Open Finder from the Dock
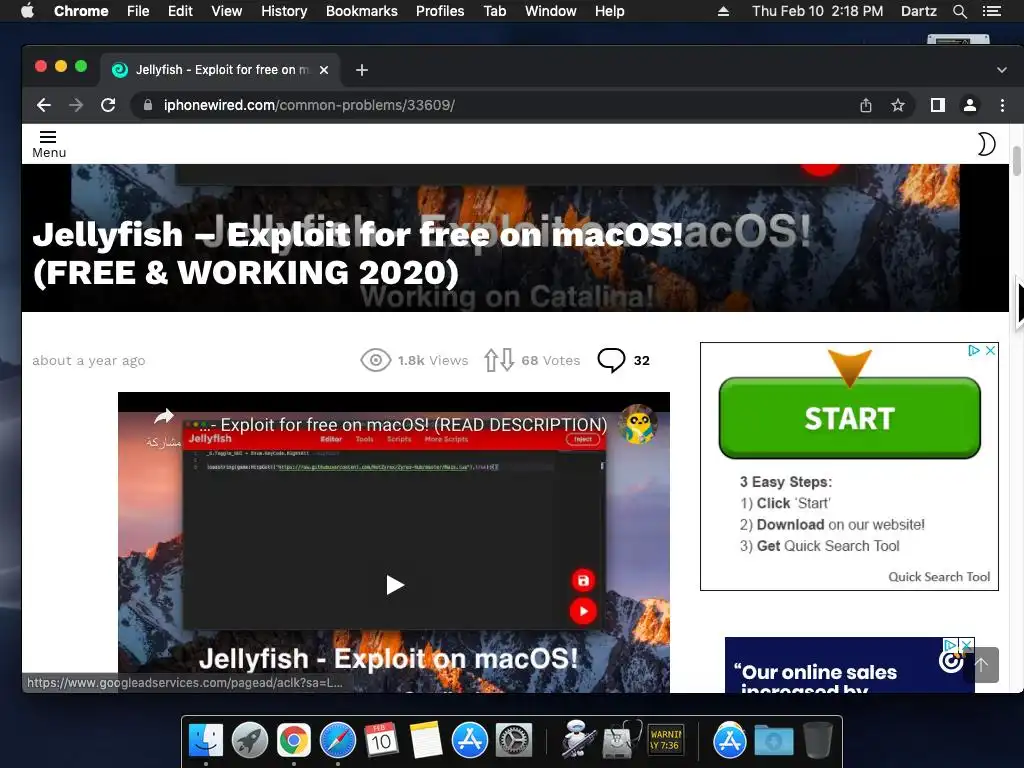Image resolution: width=1024 pixels, height=768 pixels. pyautogui.click(x=206, y=741)
